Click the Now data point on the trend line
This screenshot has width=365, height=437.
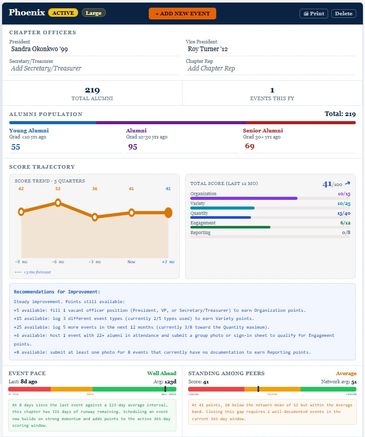pyautogui.click(x=132, y=213)
